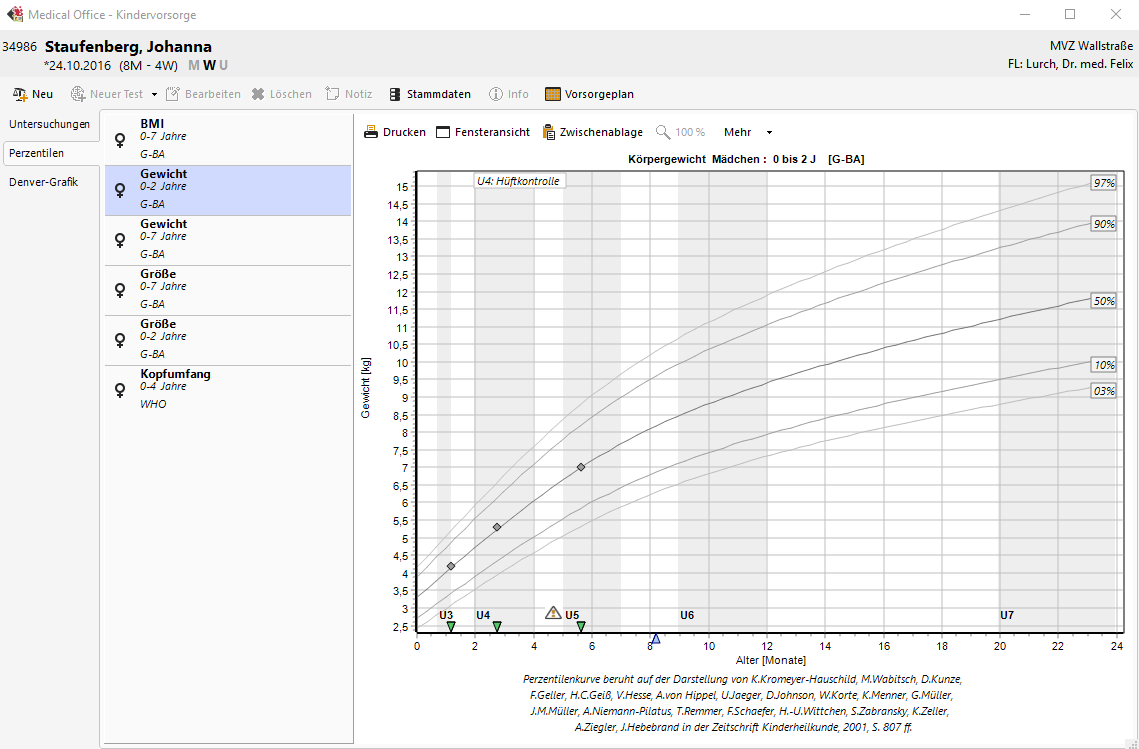Viewport: 1139px width, 749px height.
Task: Click the warning triangle near U5
Action: (554, 613)
